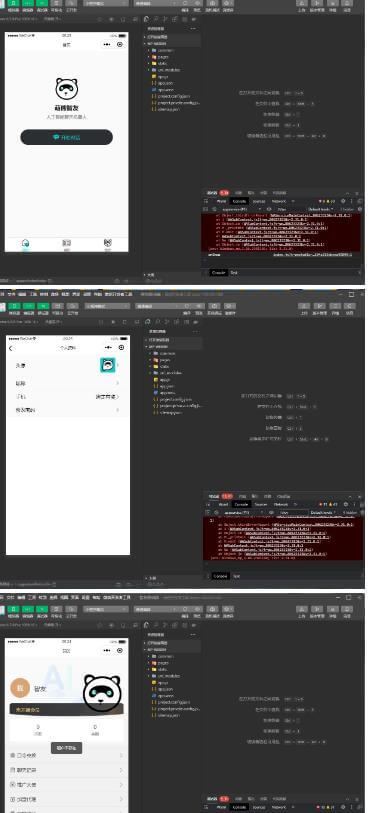369x813 pixels.
Task: Toggle 调试器 toolbar button in profile-page window
Action: [43, 306]
